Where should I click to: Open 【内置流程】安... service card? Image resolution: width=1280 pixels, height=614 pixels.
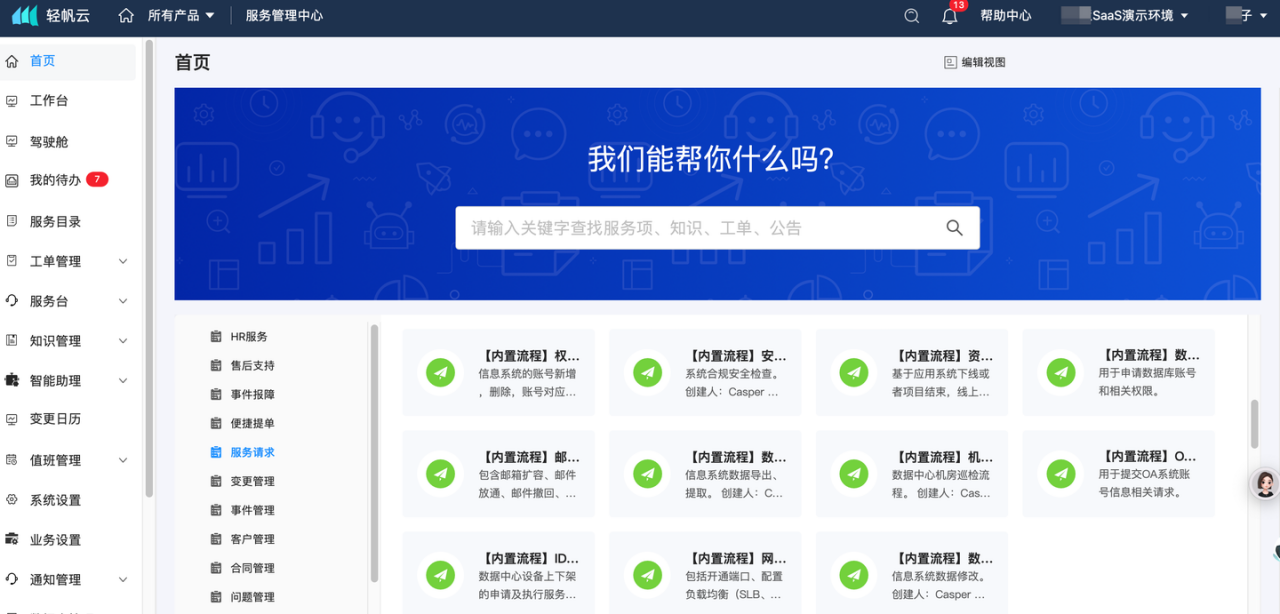705,373
